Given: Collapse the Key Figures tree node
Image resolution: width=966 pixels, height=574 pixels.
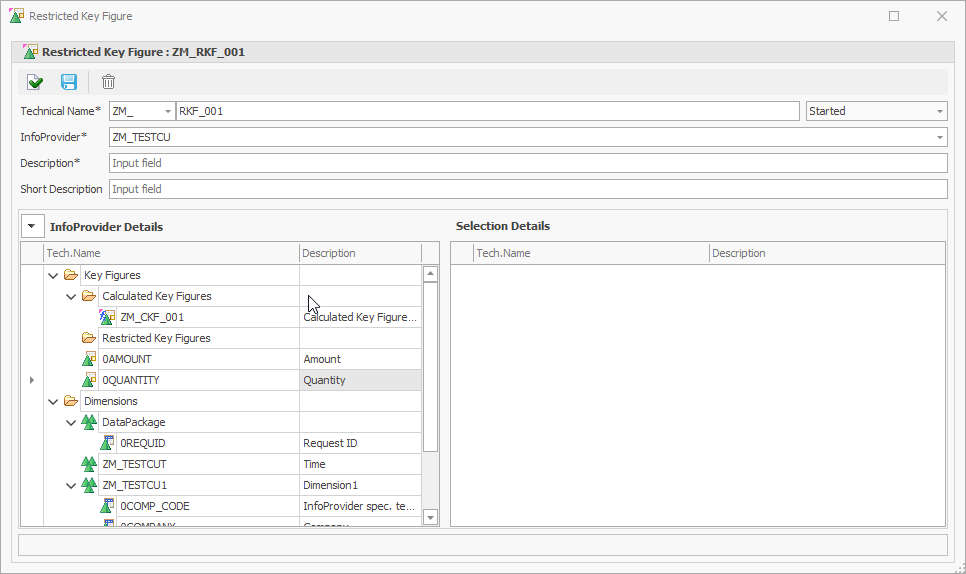Looking at the screenshot, I should [x=53, y=275].
